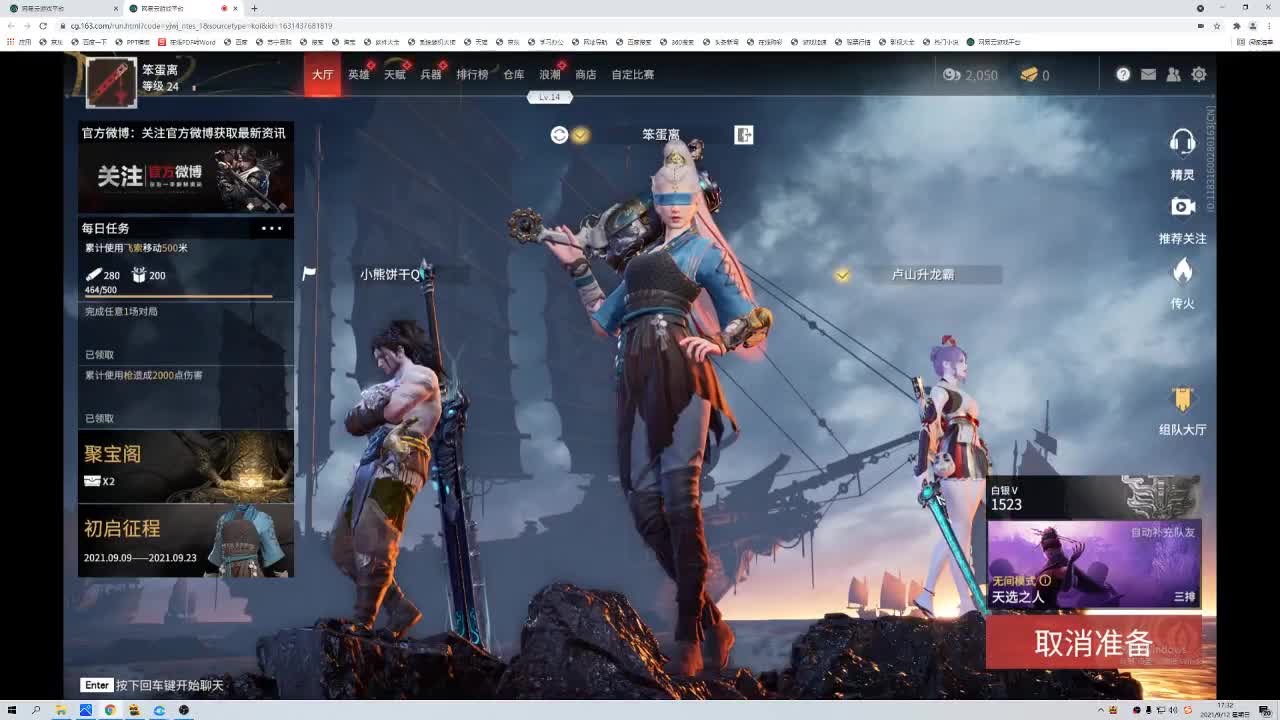
Task: Open the 网易云游戏平台 bookmark
Action: pos(994,42)
